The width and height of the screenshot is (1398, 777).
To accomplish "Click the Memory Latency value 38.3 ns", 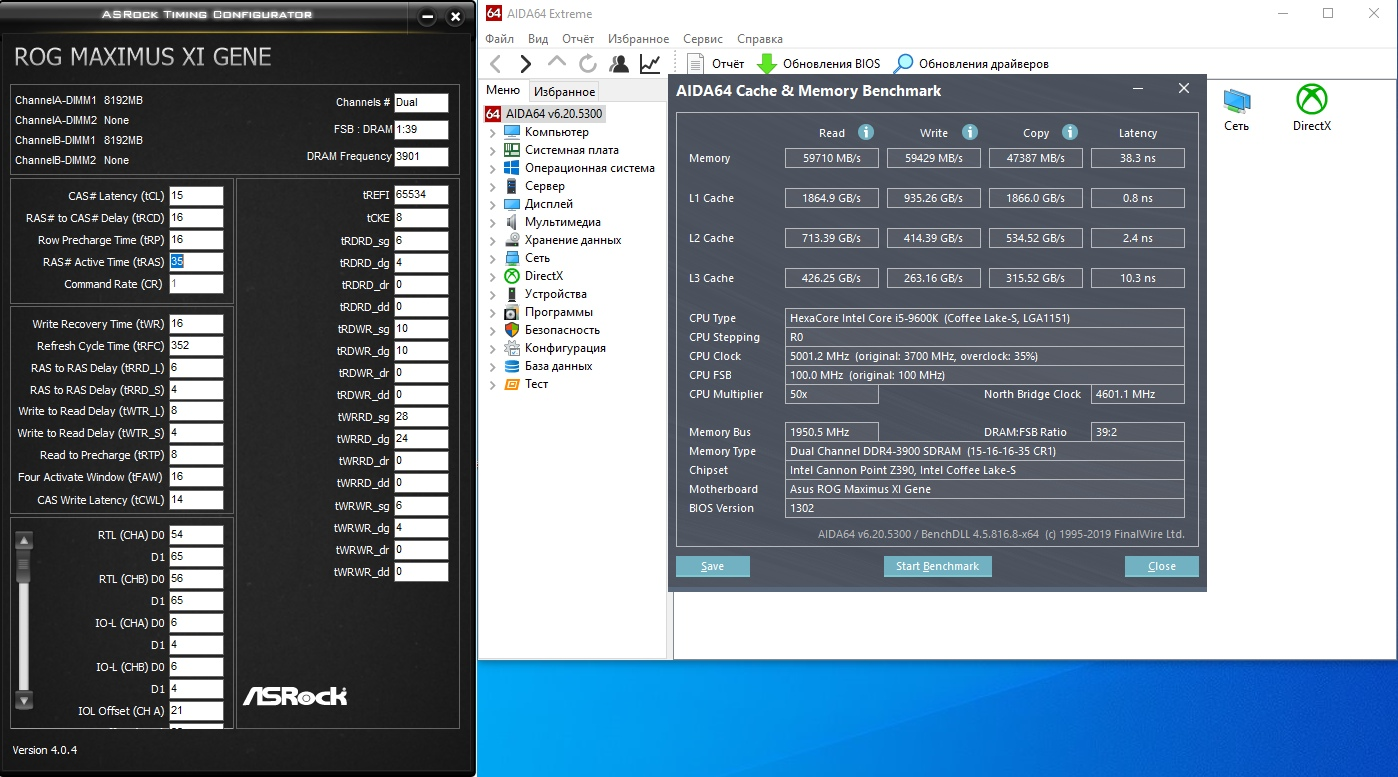I will pyautogui.click(x=1138, y=158).
